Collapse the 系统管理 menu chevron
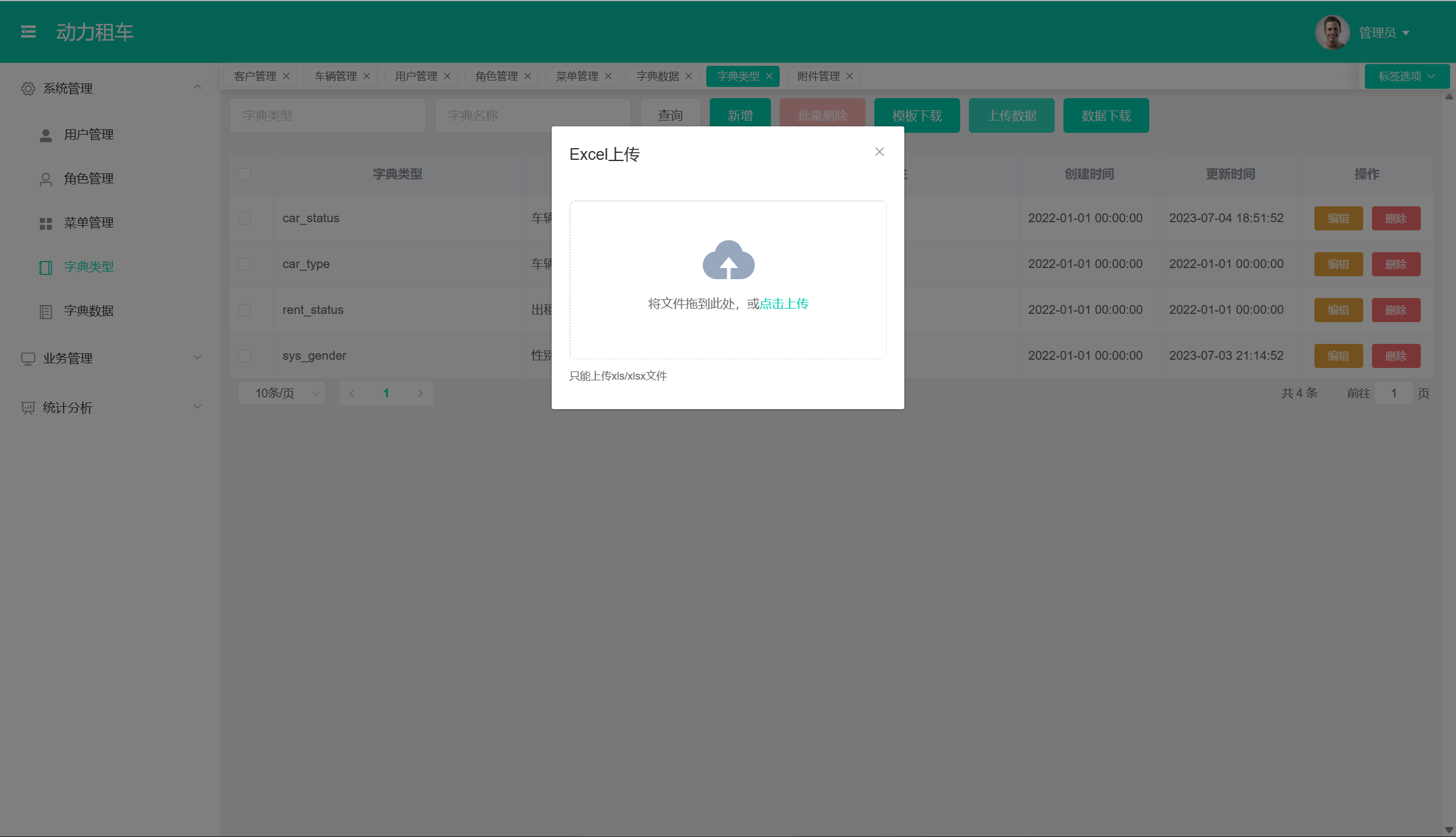 (x=197, y=88)
